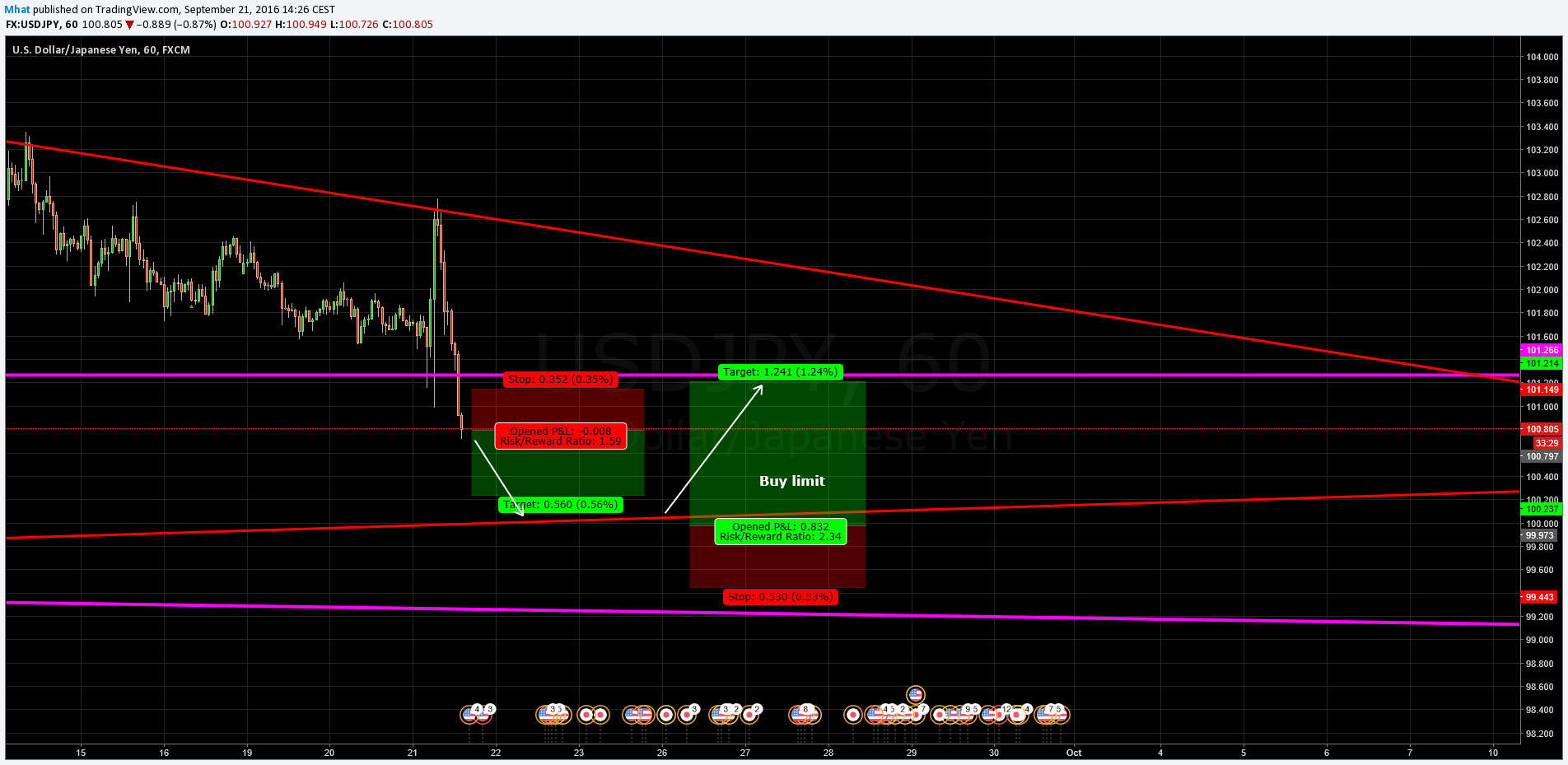The height and width of the screenshot is (765, 1568).
Task: Select the Target: 0.560 (0.56%) label
Action: [x=561, y=505]
